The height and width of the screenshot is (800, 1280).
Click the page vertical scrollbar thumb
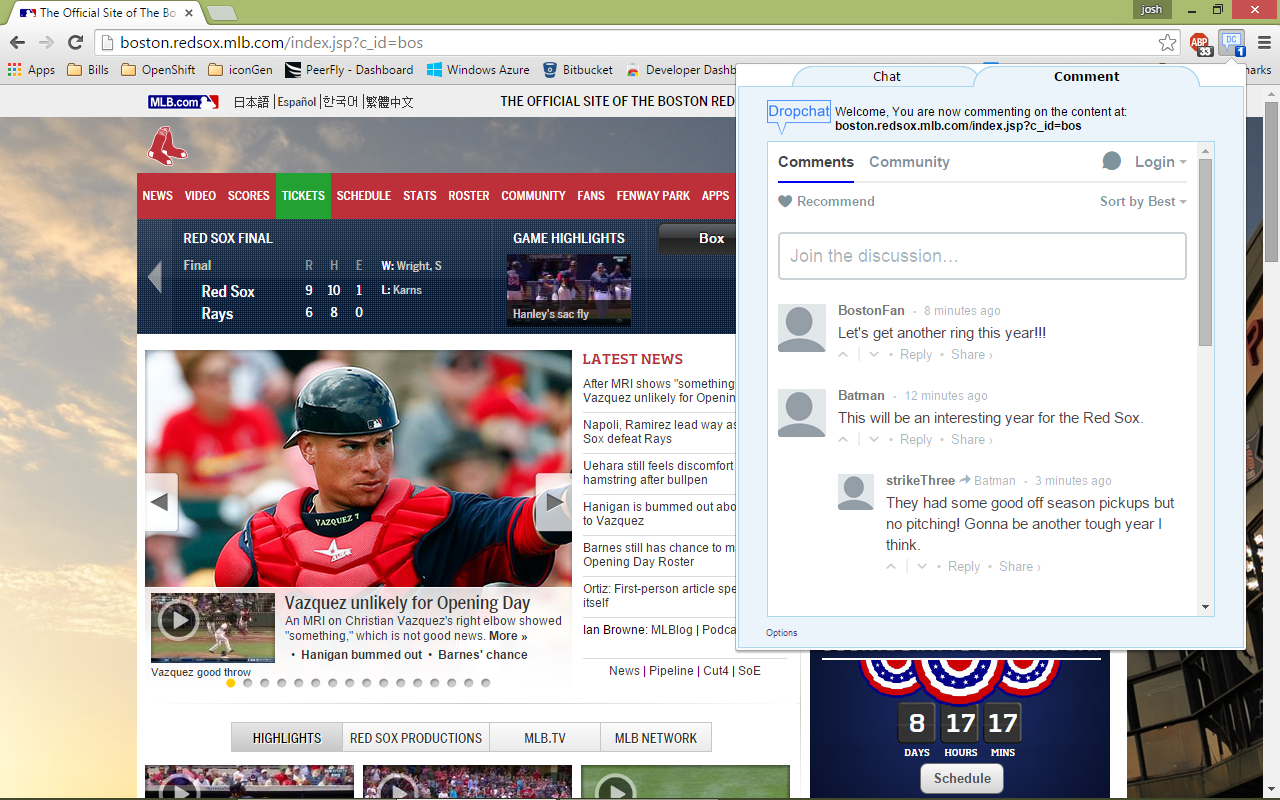coord(1271,180)
